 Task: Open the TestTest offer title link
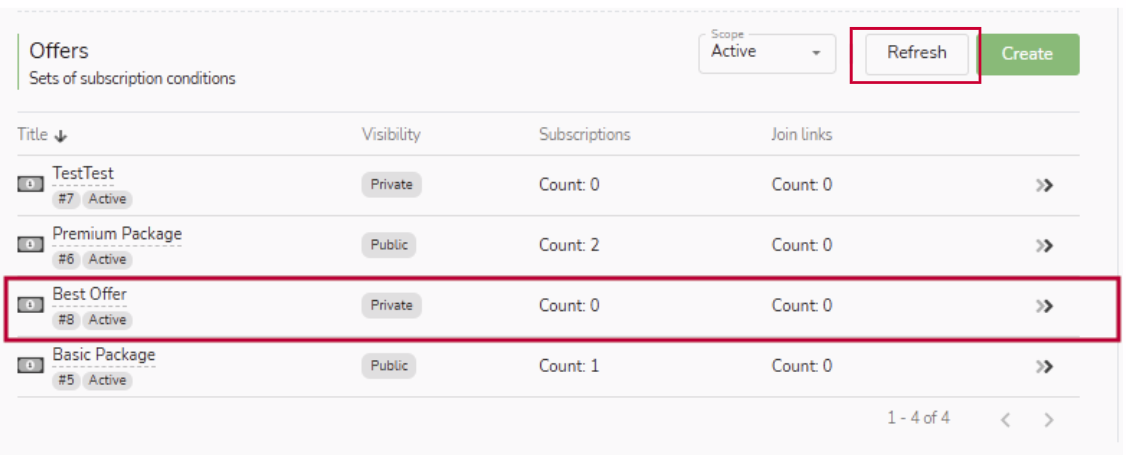pos(83,174)
